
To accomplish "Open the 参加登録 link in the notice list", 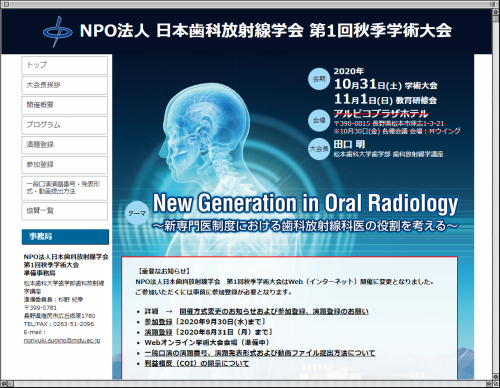I will tap(158, 322).
